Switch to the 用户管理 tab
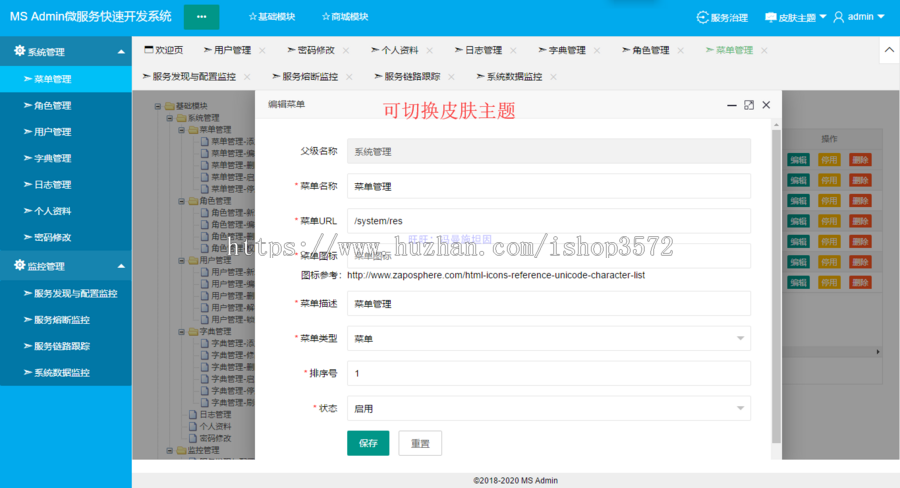Screen dimensions: 900x488 tap(227, 50)
